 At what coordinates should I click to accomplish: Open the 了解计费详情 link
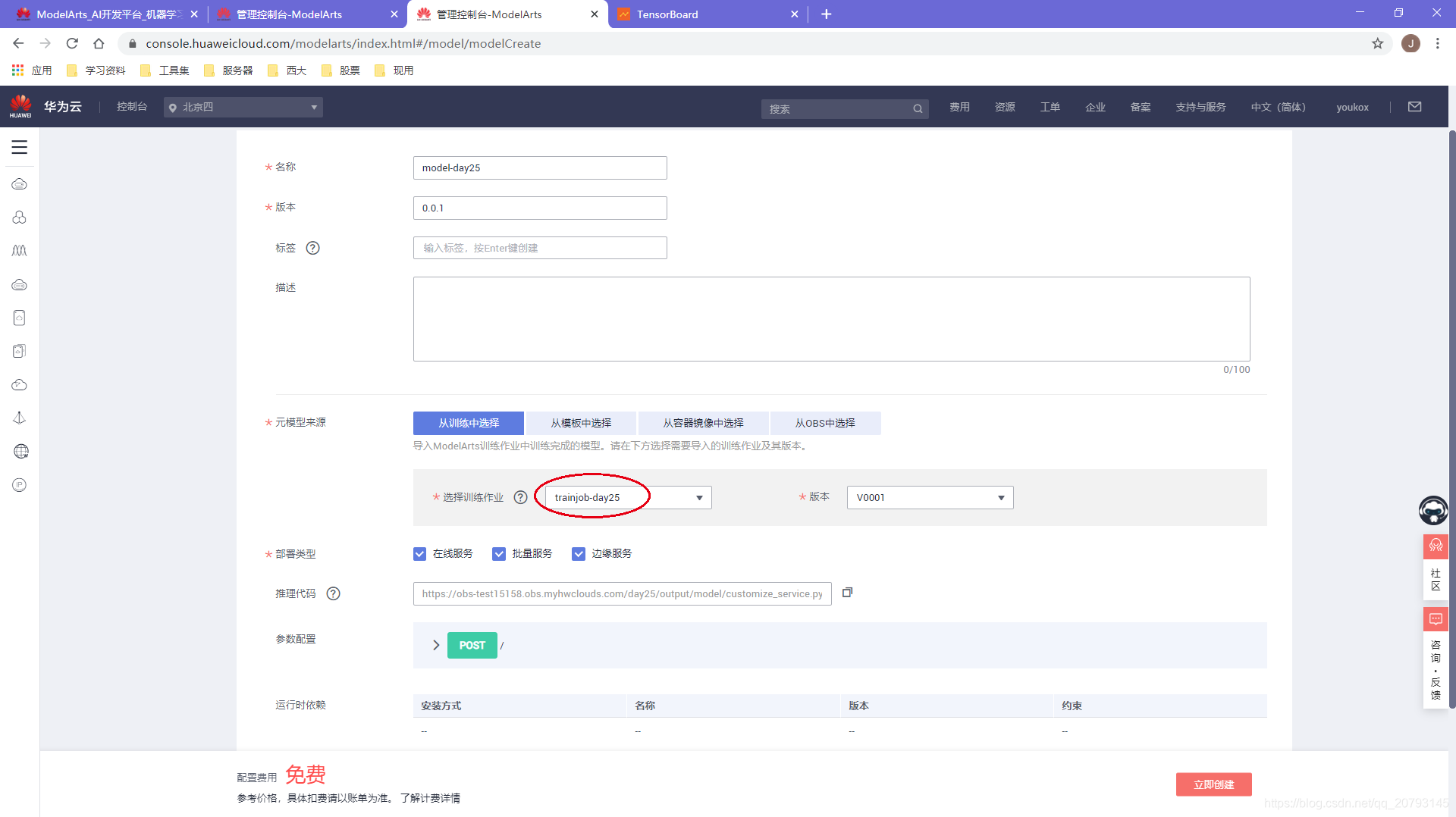pyautogui.click(x=430, y=798)
